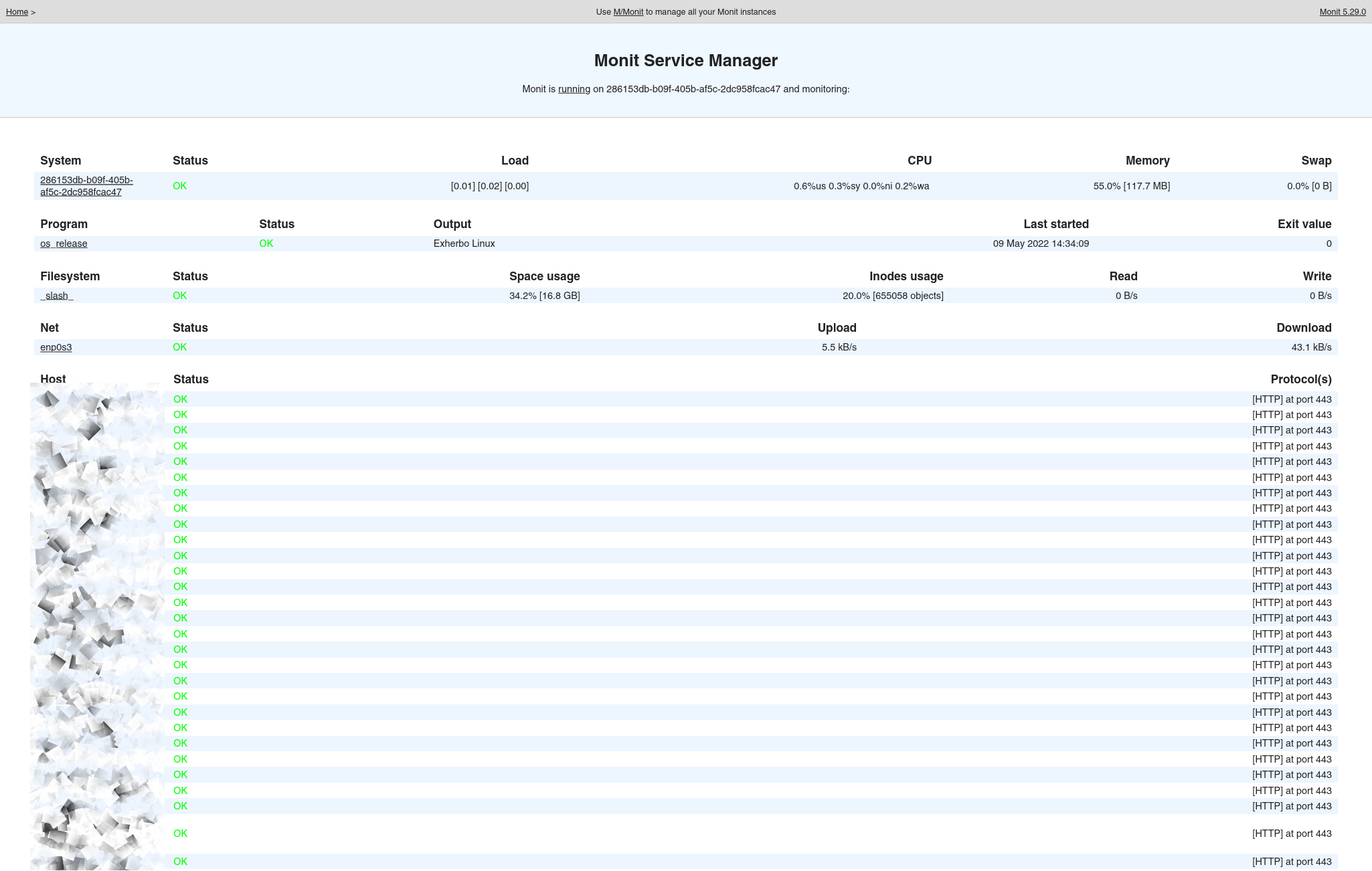The height and width of the screenshot is (871, 1372).
Task: Open system 286153db-b09f-405b hostname link
Action: [86, 186]
